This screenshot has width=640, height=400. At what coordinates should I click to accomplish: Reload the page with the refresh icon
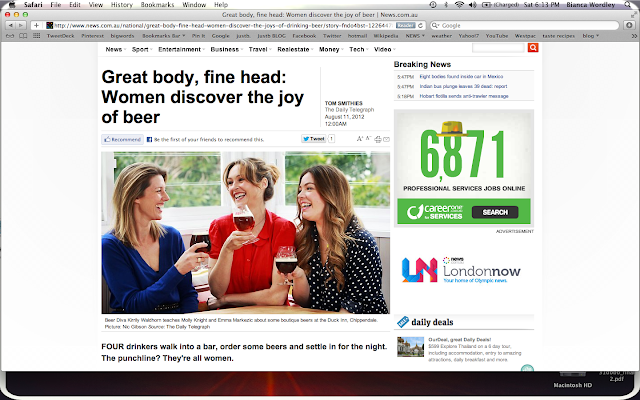coord(420,25)
